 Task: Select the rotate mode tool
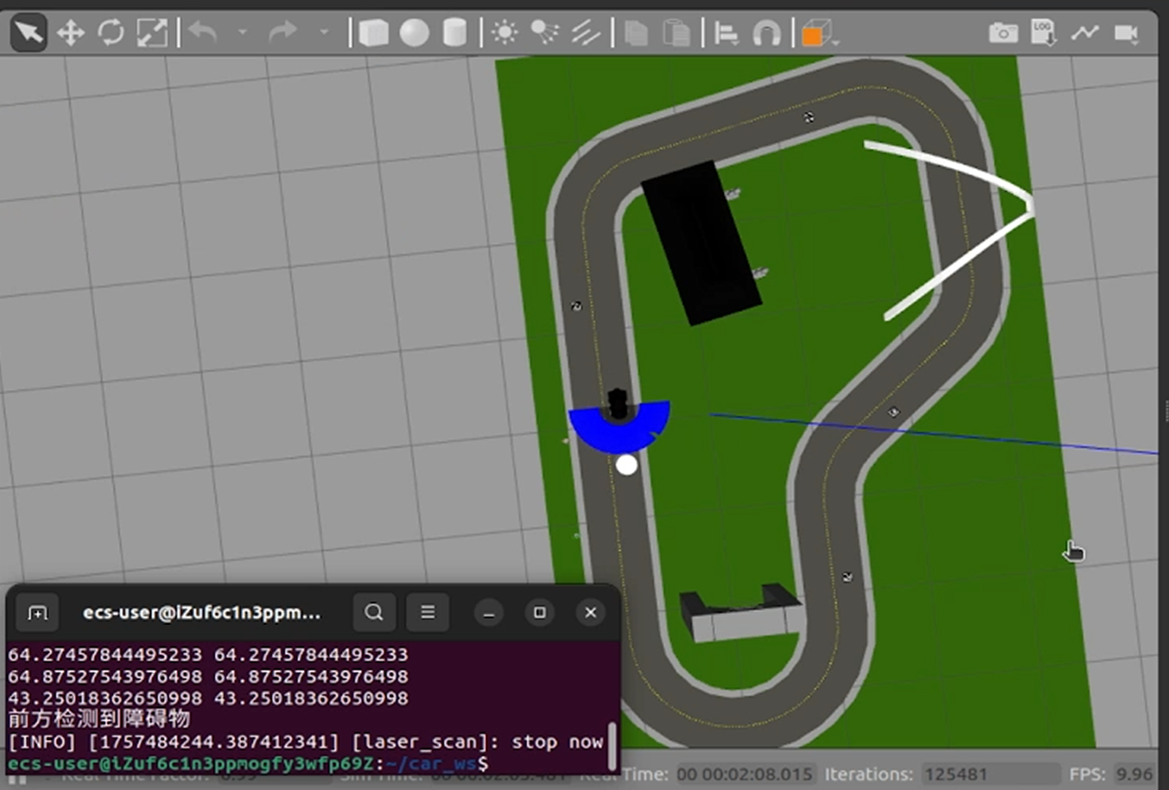pyautogui.click(x=111, y=33)
